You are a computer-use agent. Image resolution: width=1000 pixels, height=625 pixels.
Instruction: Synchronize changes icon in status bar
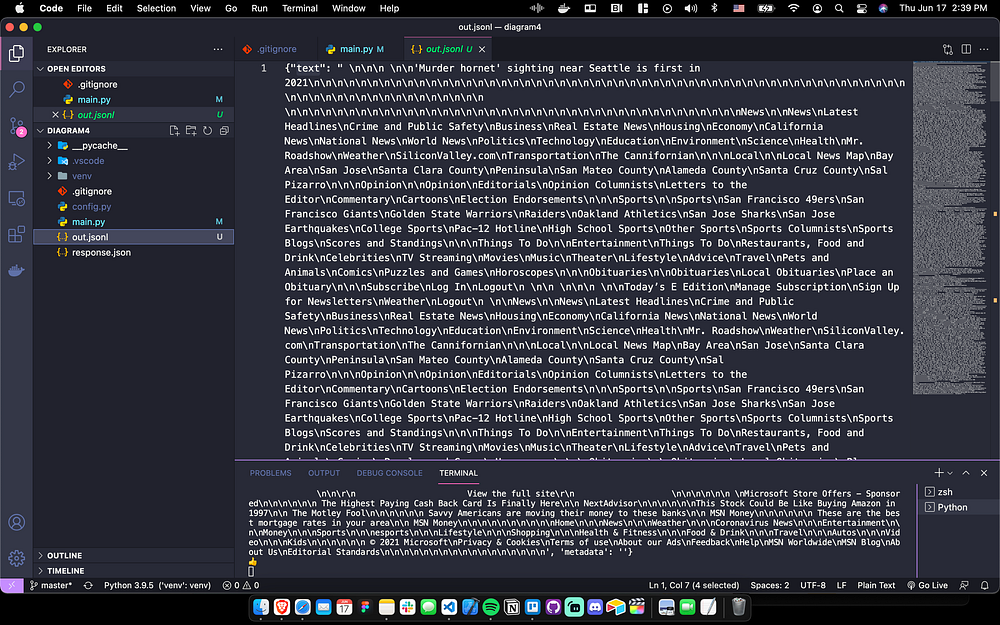pyautogui.click(x=88, y=585)
